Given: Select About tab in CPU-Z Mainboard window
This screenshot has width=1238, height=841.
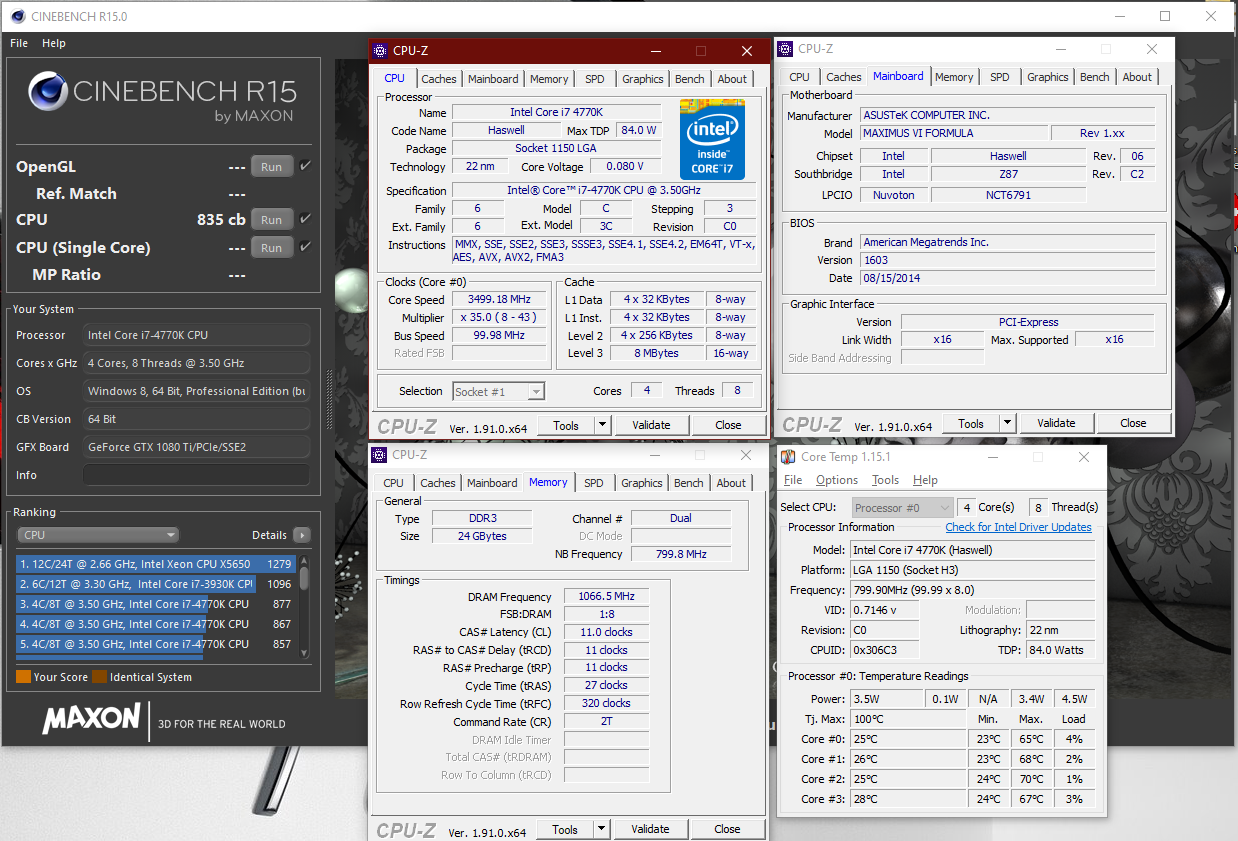Looking at the screenshot, I should coord(1137,77).
